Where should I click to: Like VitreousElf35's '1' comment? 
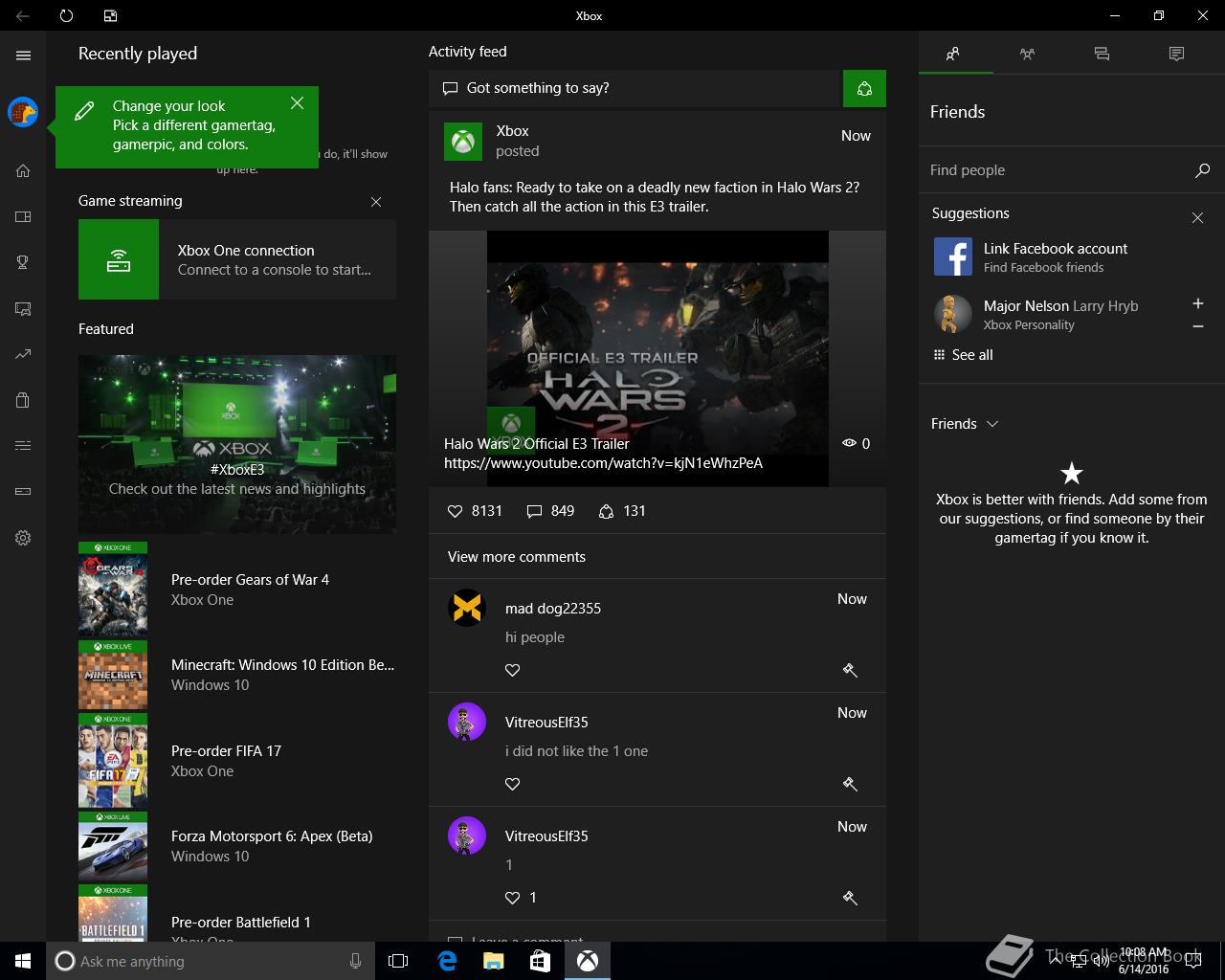coord(513,898)
